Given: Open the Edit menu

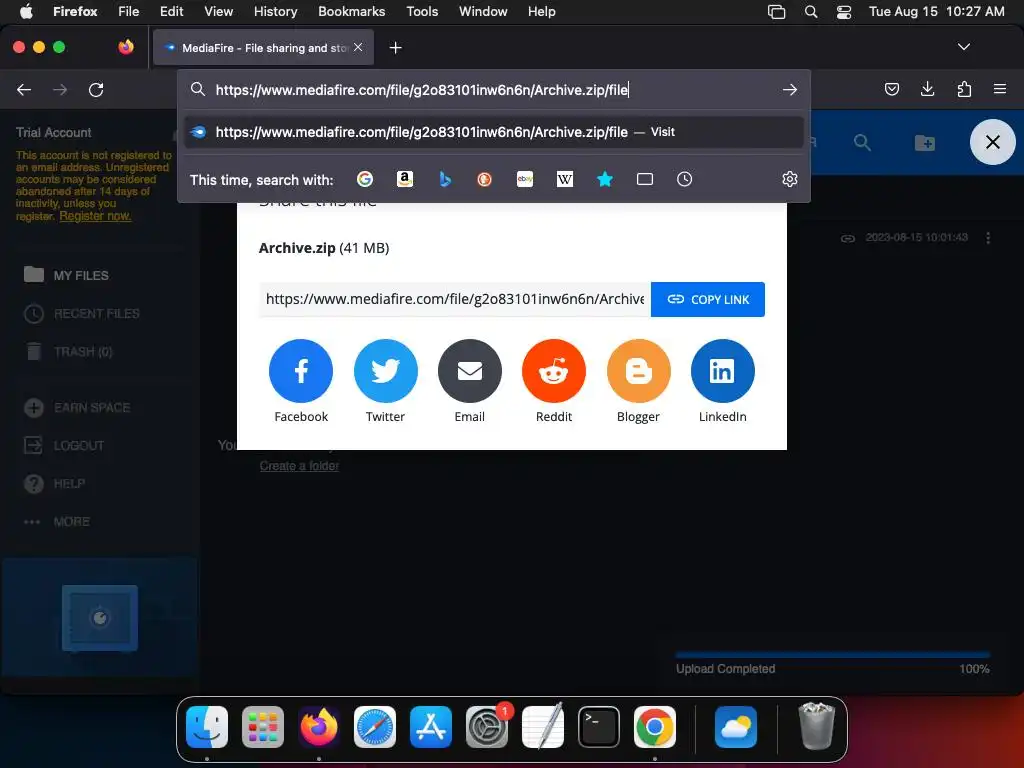Looking at the screenshot, I should pos(171,11).
